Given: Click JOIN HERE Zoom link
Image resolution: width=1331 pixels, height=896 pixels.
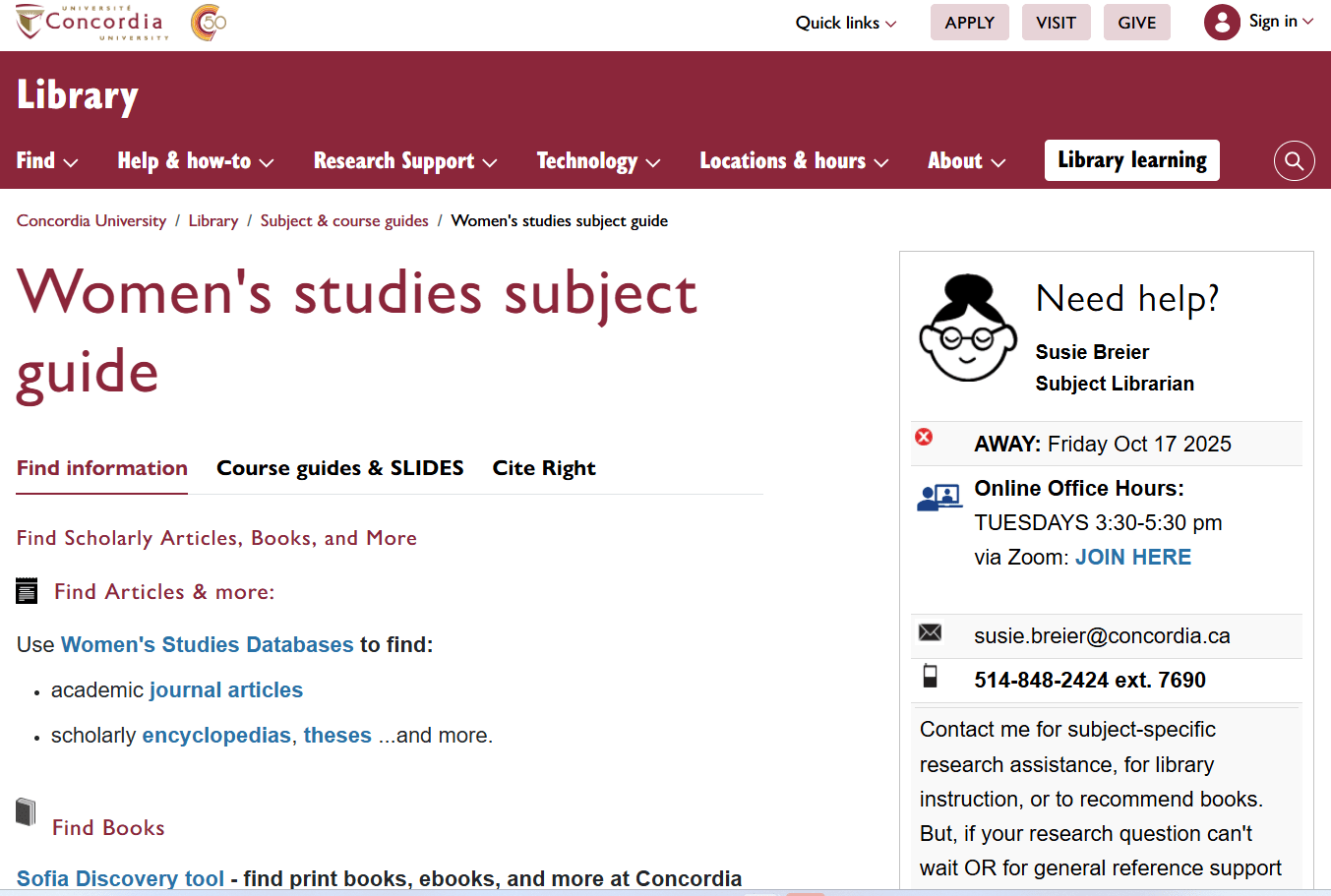Looking at the screenshot, I should [x=1133, y=557].
